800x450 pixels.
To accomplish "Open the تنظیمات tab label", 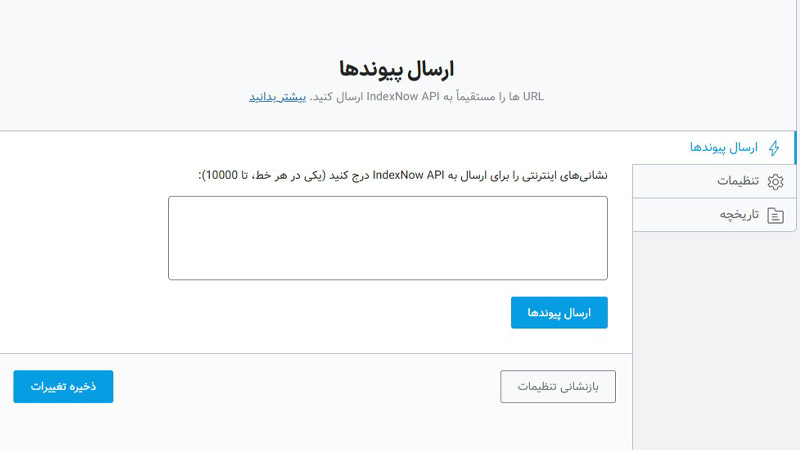I will click(737, 181).
